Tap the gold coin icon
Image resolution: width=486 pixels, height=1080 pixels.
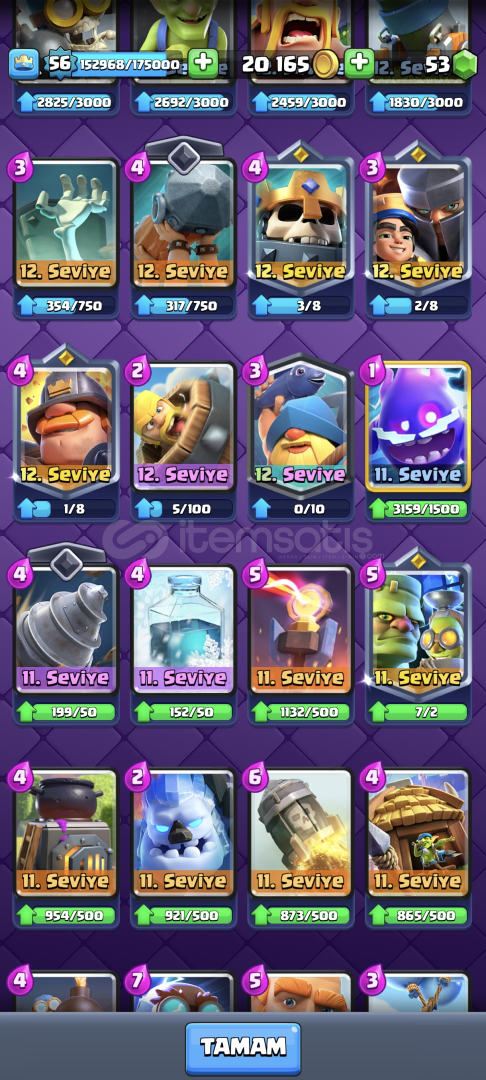[x=326, y=65]
